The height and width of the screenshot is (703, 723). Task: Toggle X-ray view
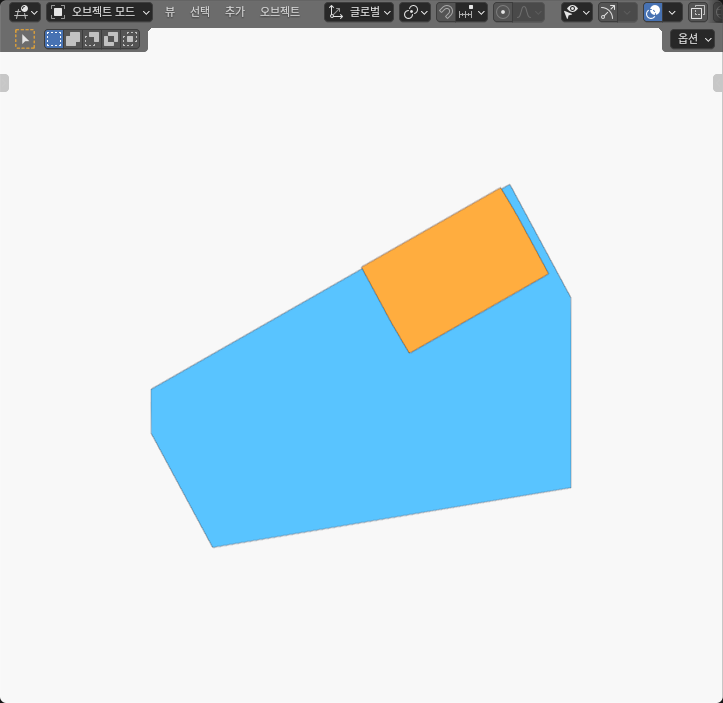pos(698,12)
